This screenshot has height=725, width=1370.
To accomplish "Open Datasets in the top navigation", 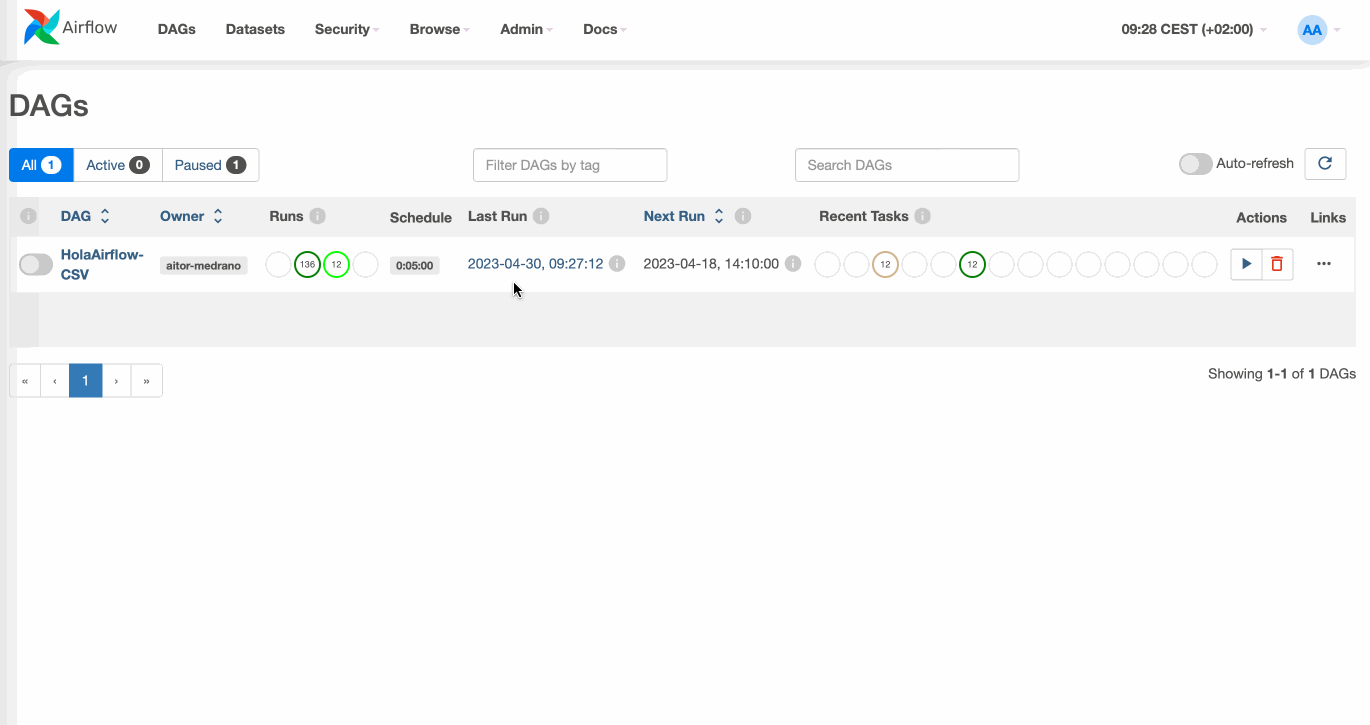I will tap(255, 30).
